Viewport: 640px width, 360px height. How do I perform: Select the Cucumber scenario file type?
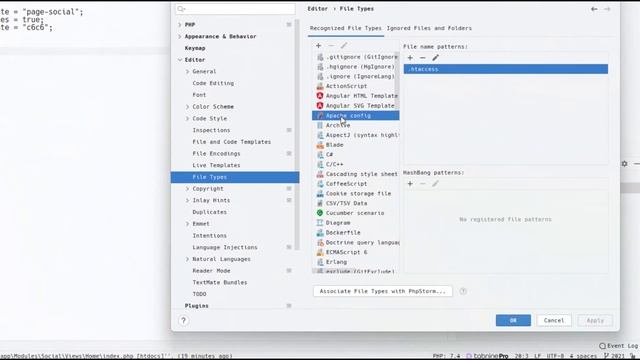coord(356,213)
